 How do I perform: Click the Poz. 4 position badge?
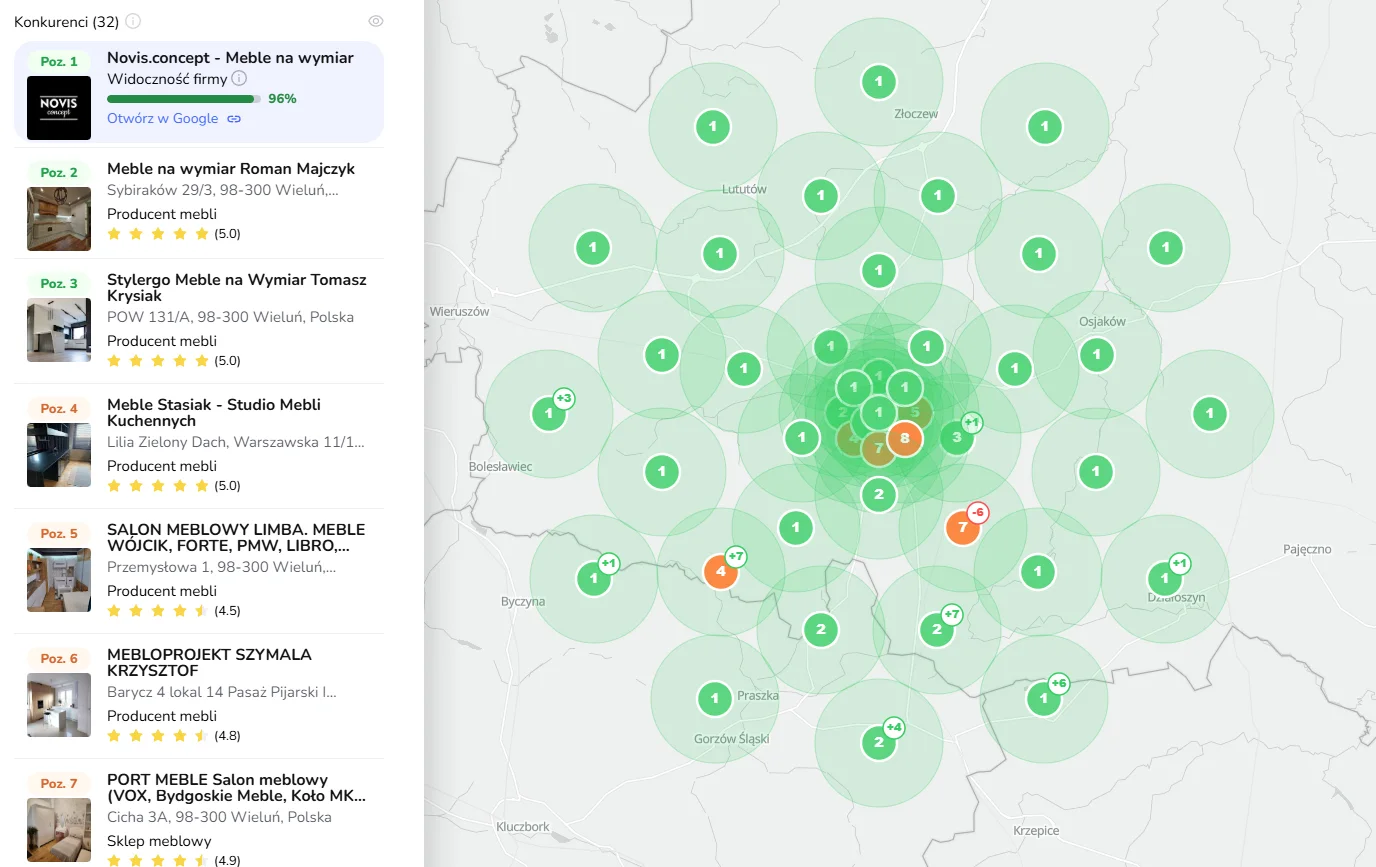tap(59, 409)
